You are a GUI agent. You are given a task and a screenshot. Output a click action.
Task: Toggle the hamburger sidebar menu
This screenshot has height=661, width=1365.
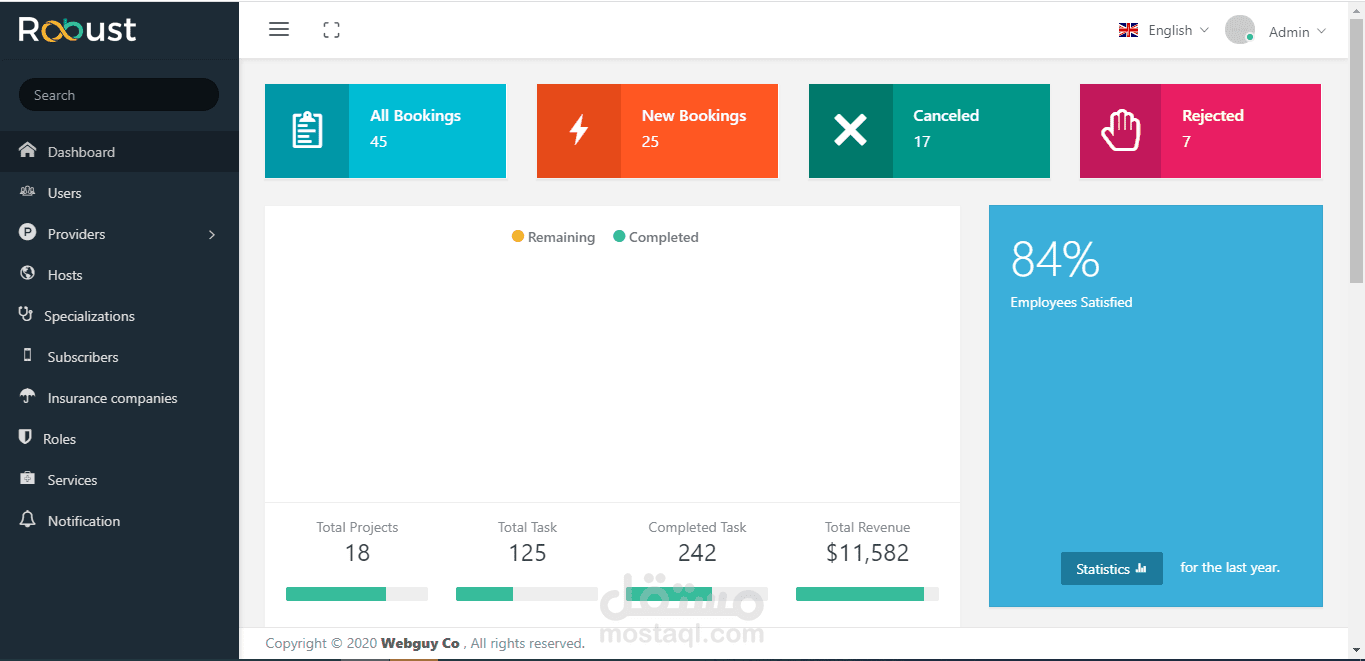(279, 30)
